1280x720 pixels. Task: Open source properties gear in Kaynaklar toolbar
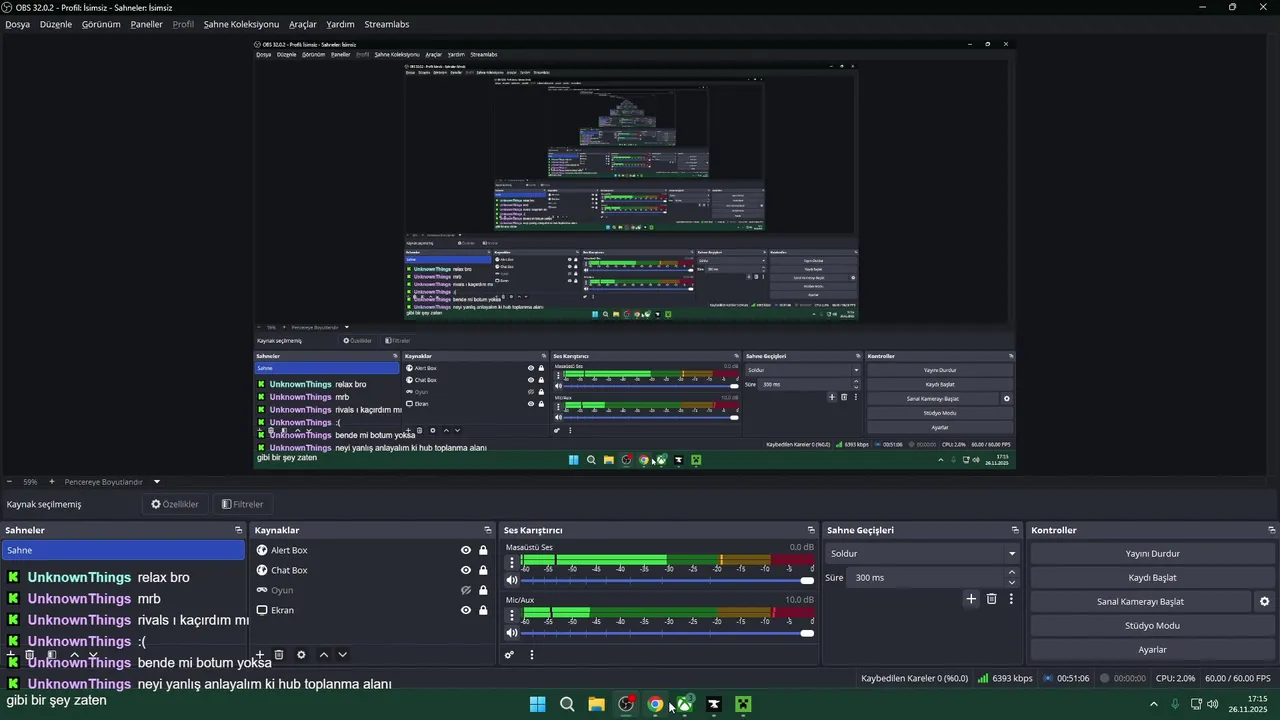[301, 655]
